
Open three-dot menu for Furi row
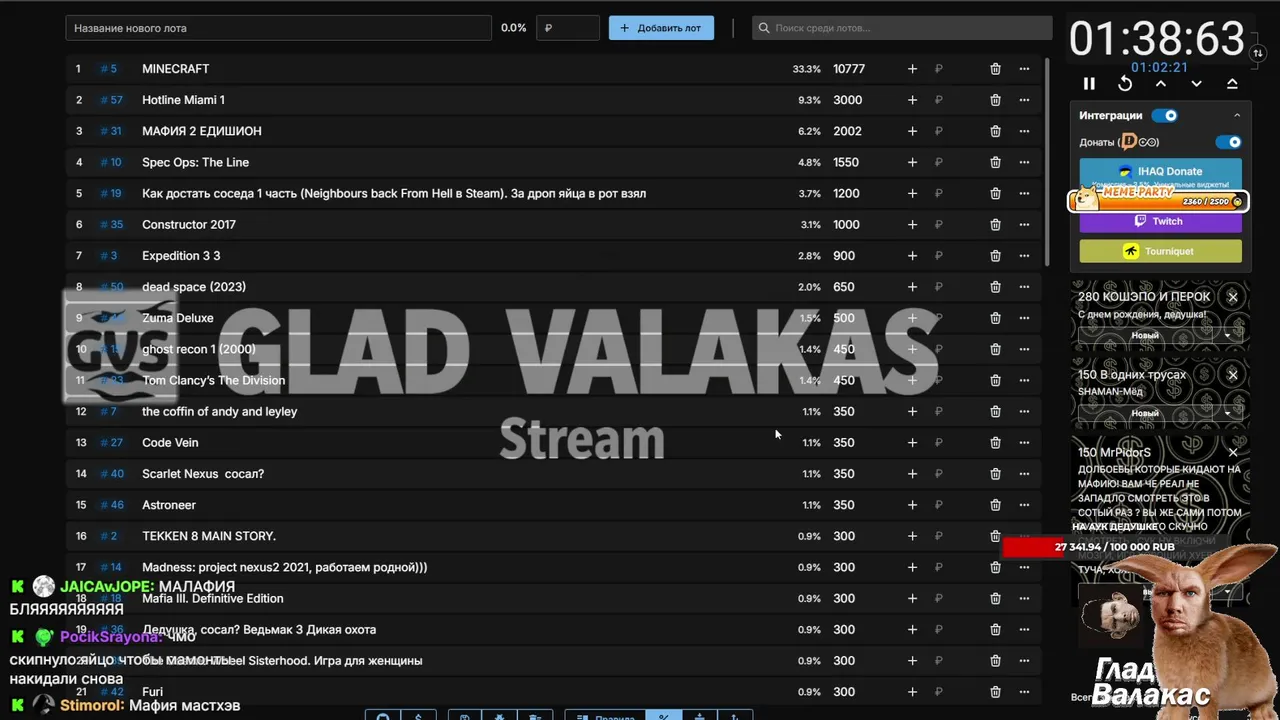(1024, 691)
